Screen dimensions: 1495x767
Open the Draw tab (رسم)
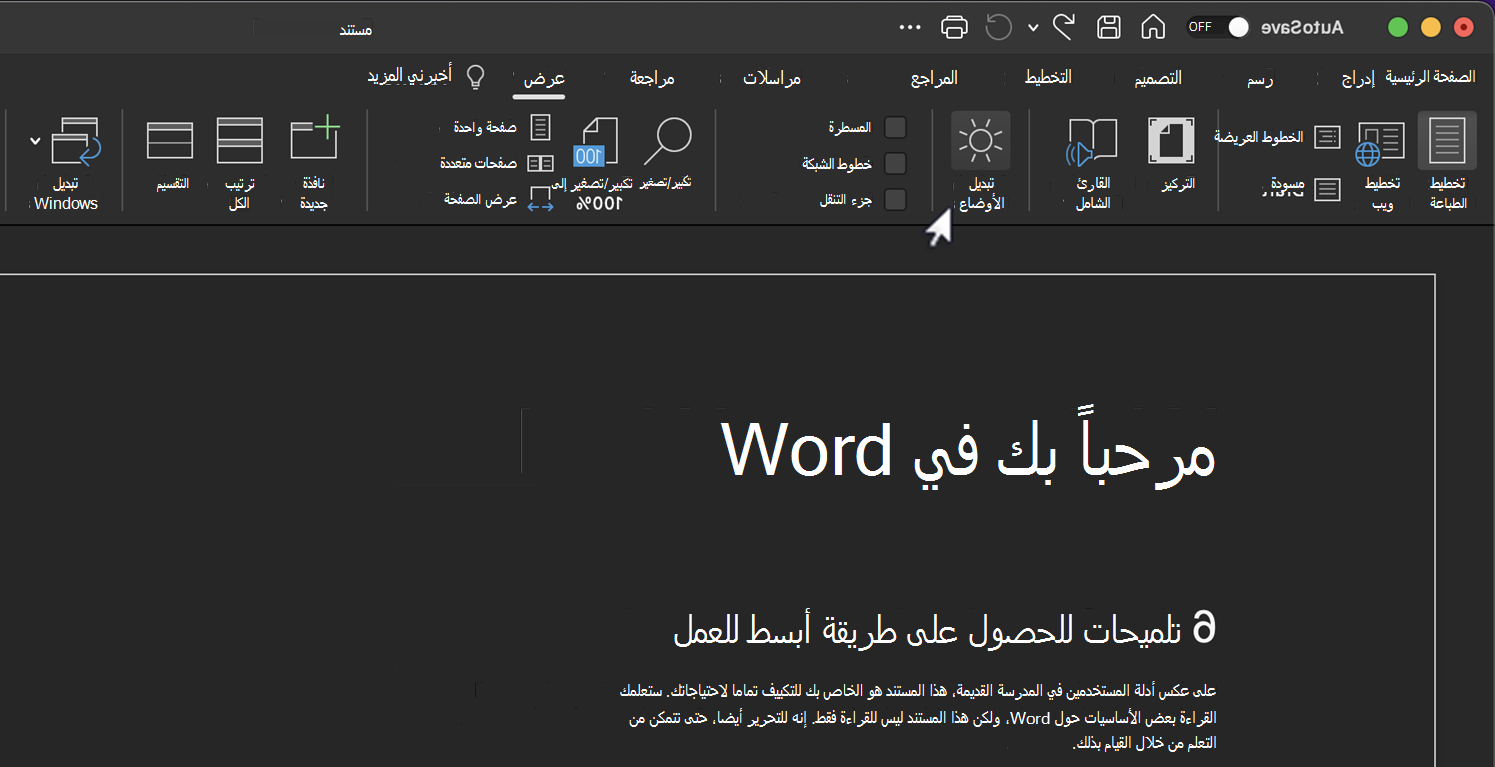pyautogui.click(x=1258, y=79)
